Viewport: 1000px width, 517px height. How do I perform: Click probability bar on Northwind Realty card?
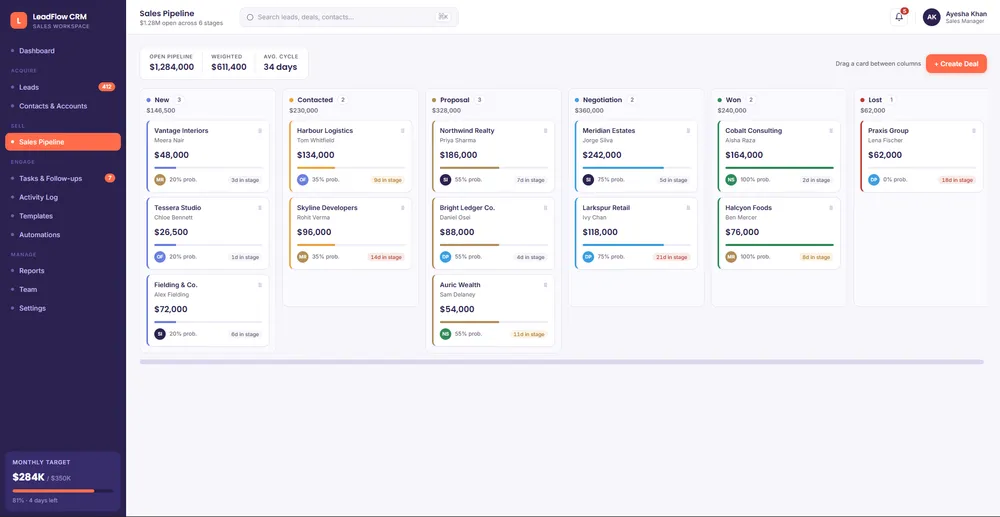click(x=492, y=168)
